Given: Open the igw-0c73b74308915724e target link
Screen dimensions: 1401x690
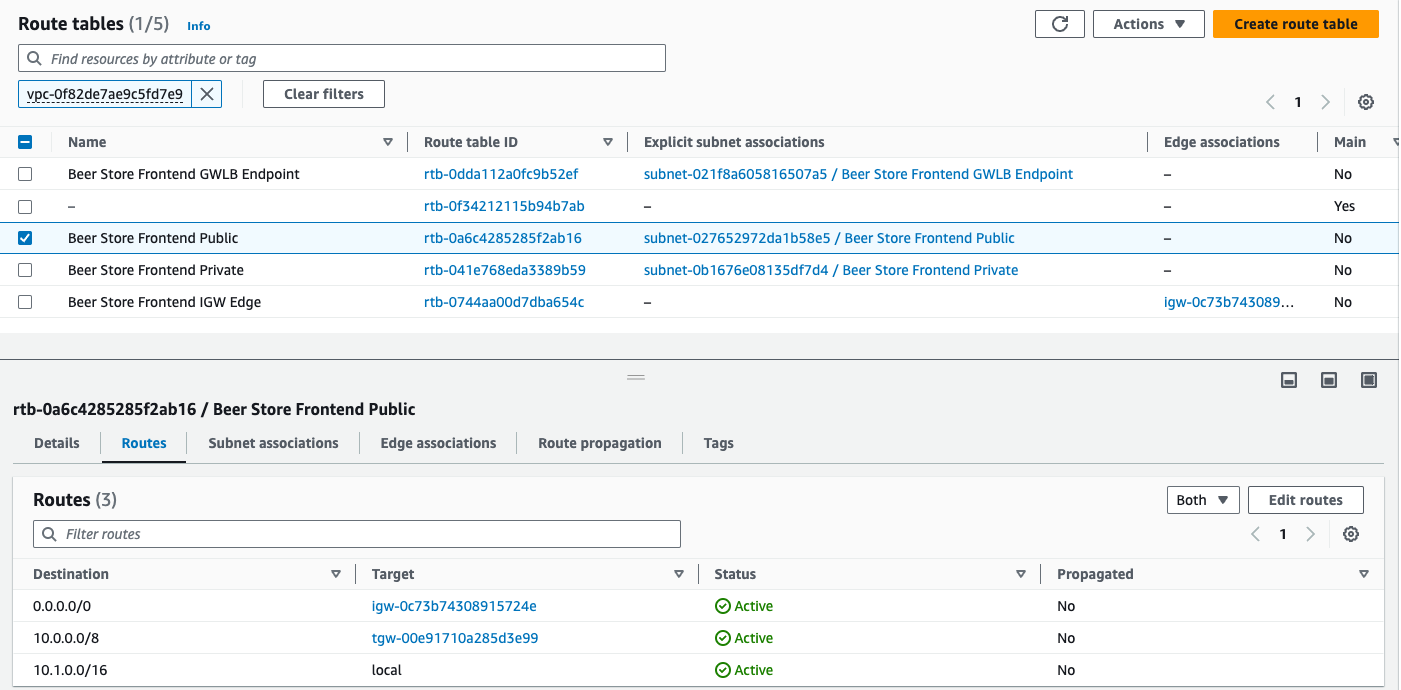Looking at the screenshot, I should pyautogui.click(x=454, y=606).
